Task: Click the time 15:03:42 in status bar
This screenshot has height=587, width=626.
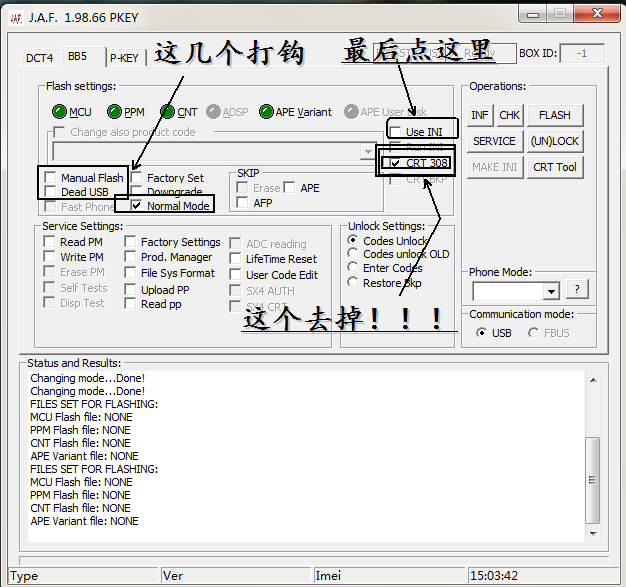Action: 494,575
